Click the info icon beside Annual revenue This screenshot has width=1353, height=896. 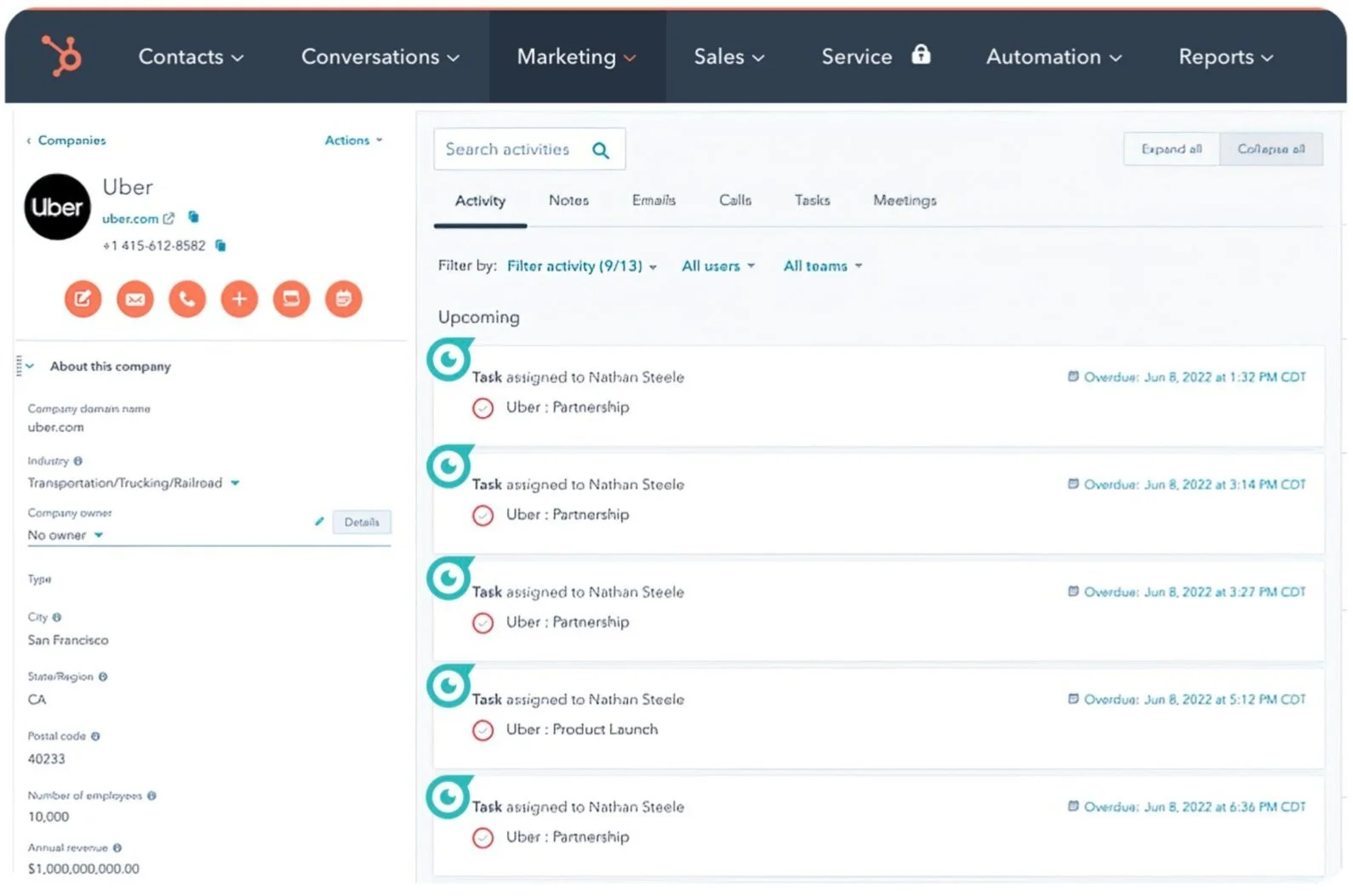[x=117, y=848]
